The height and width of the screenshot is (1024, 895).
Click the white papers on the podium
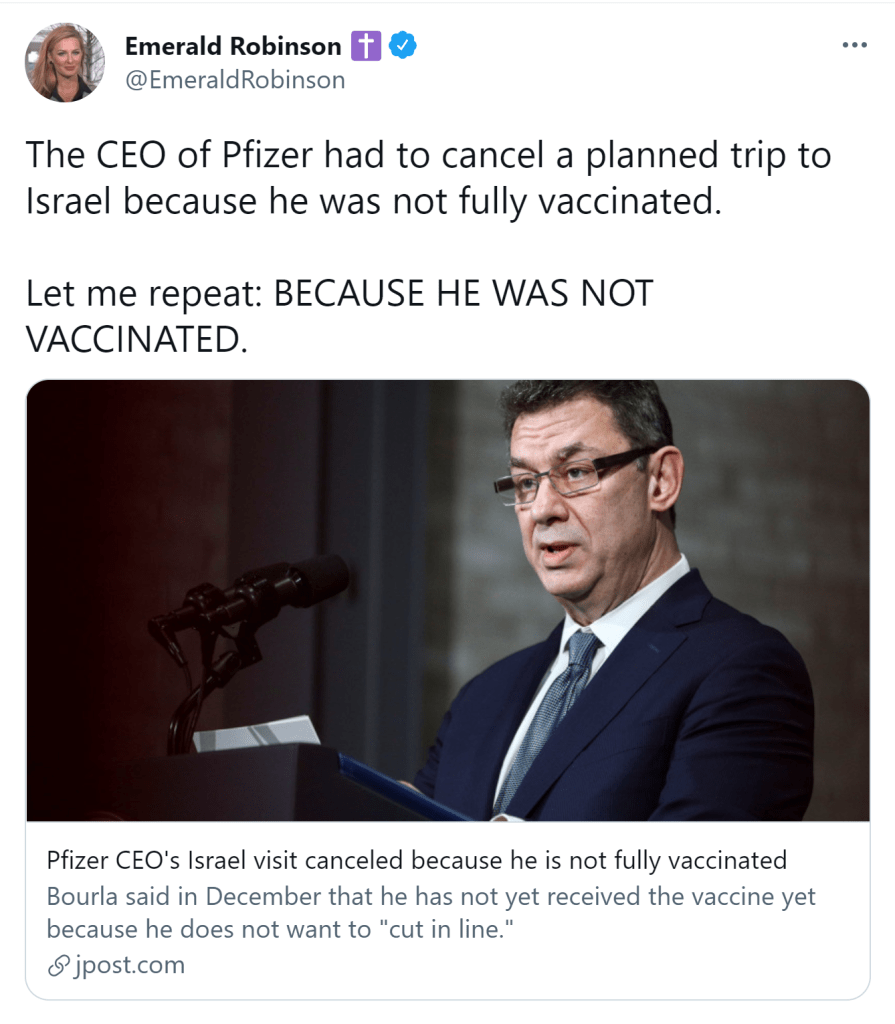(256, 735)
